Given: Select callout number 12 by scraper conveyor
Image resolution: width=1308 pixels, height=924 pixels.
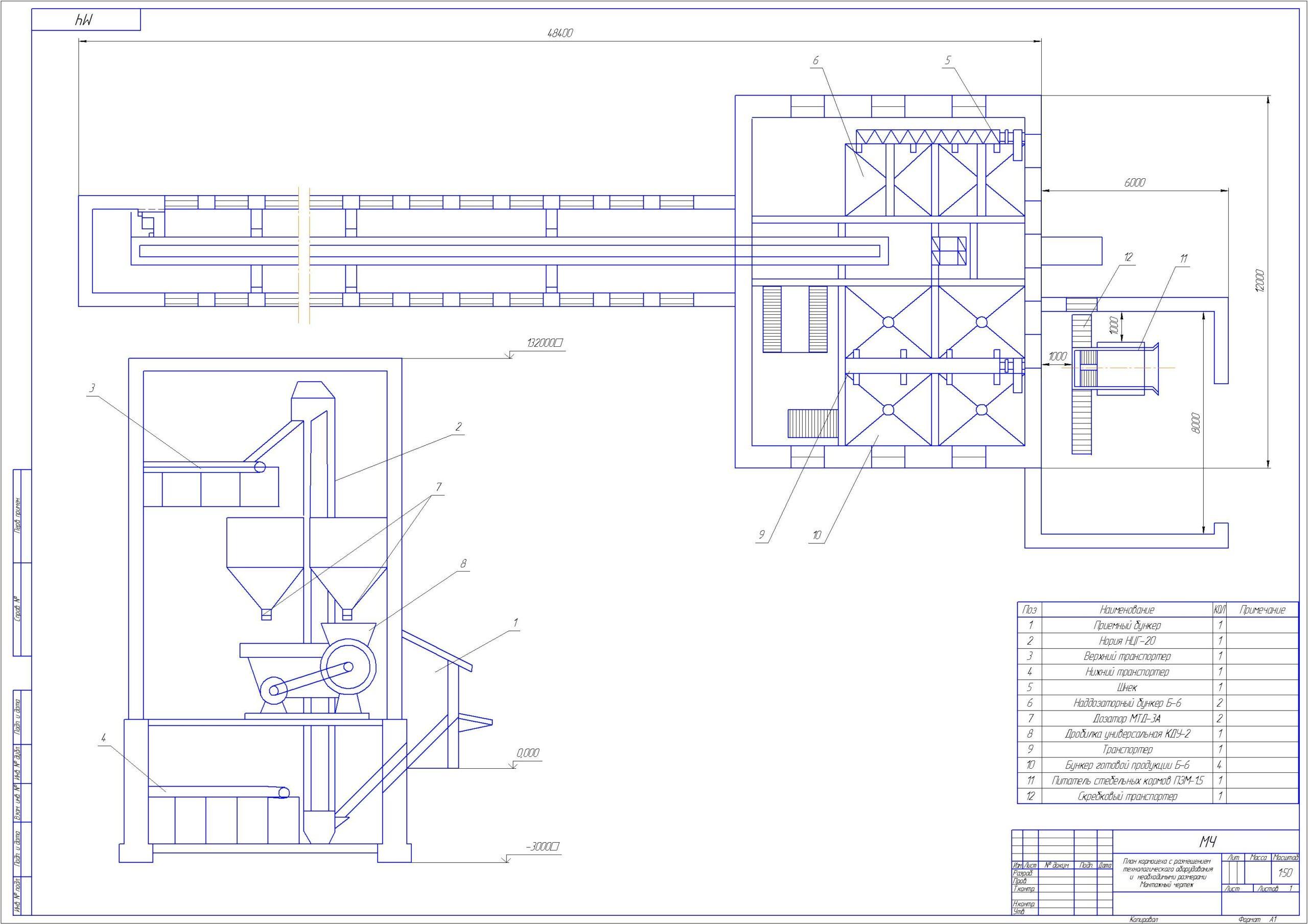Looking at the screenshot, I should coord(1128,257).
